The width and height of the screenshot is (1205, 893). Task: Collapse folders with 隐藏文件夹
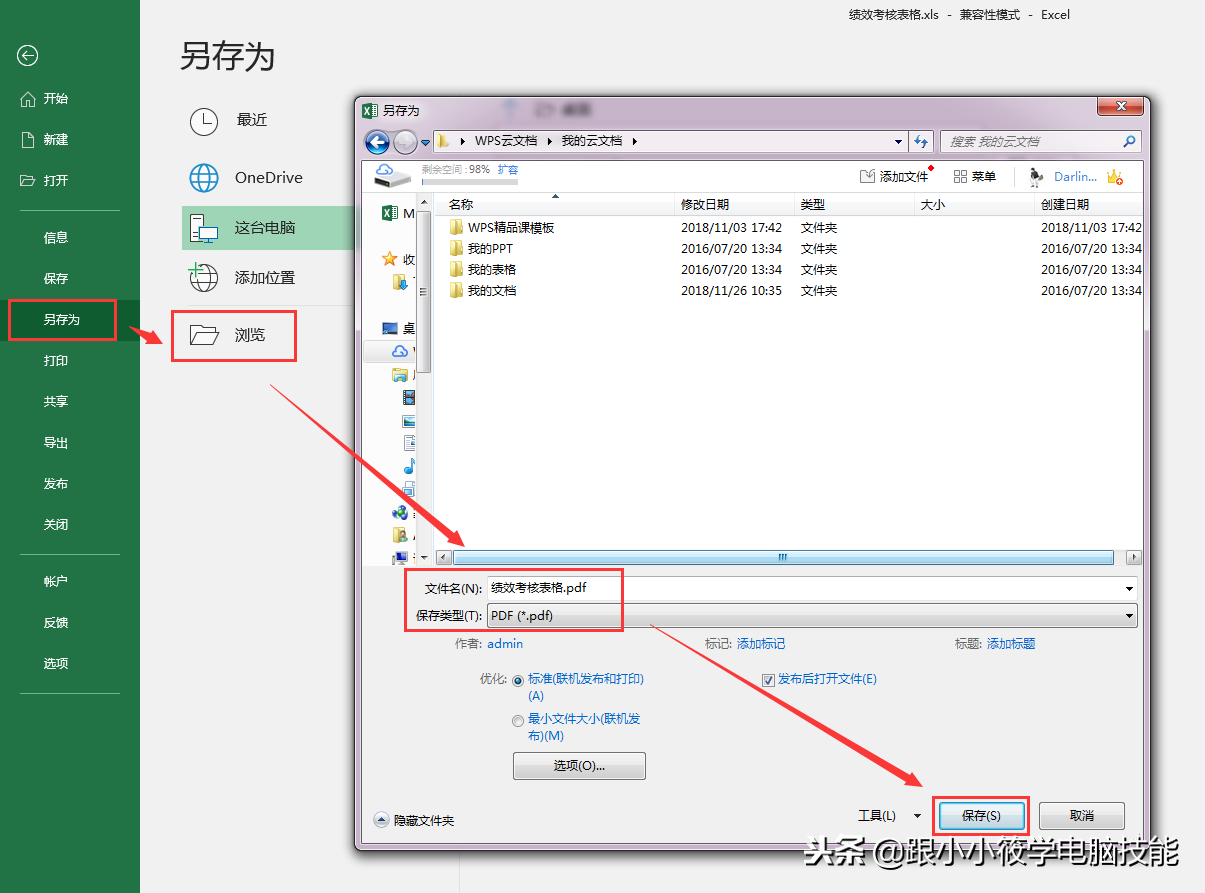(414, 820)
